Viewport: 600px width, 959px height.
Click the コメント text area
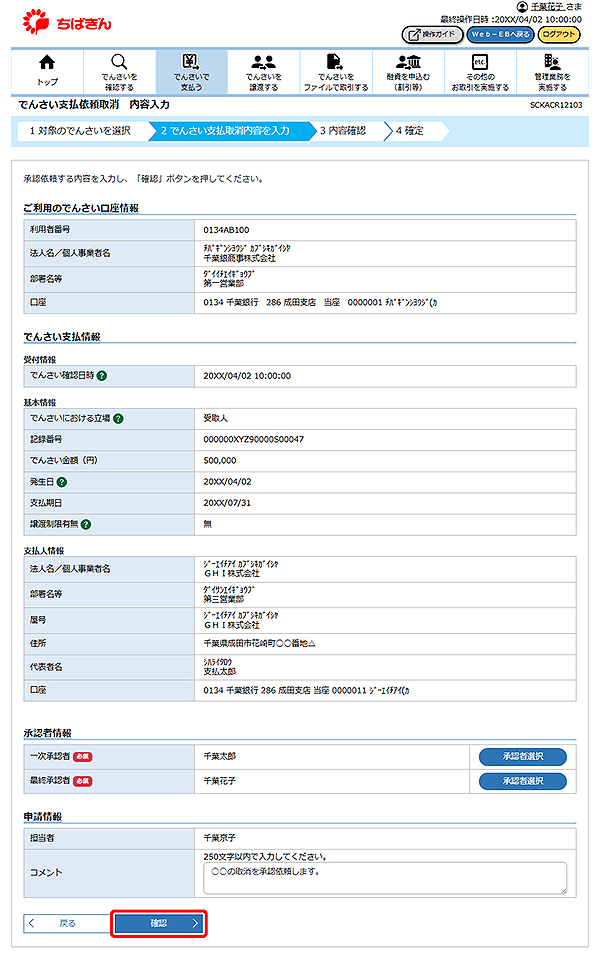[385, 878]
